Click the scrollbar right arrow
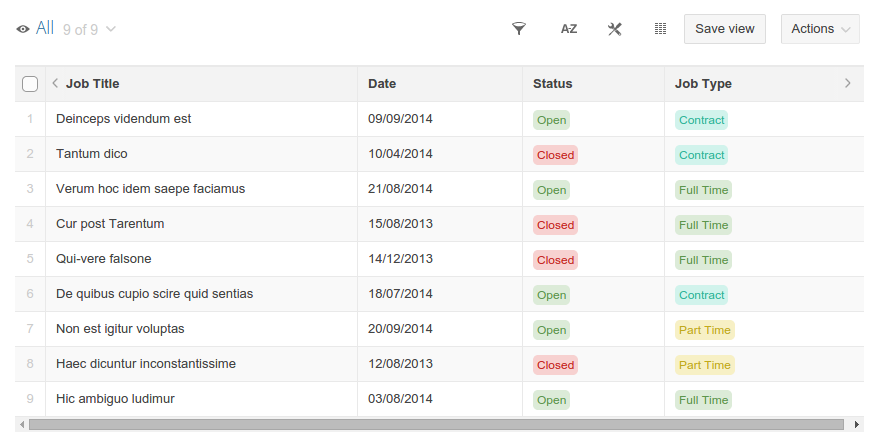Viewport: 878px width, 446px height. [x=857, y=425]
